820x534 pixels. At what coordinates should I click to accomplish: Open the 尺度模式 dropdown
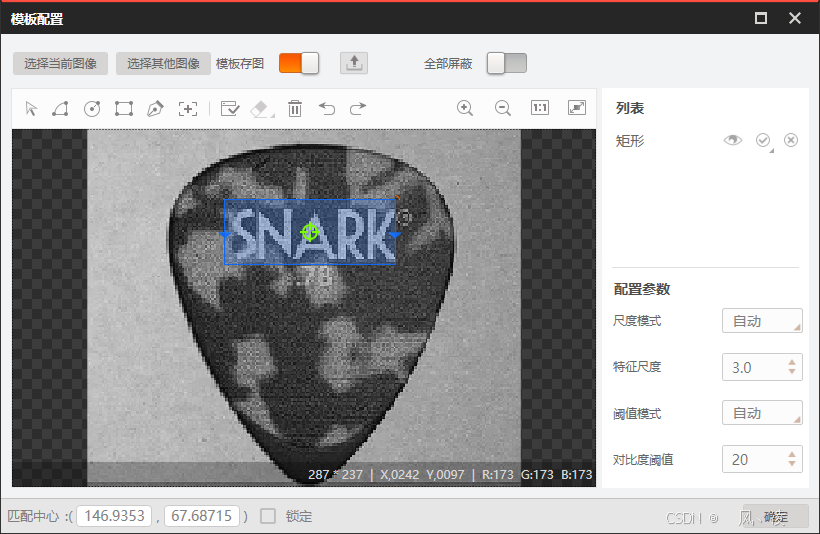coord(762,321)
